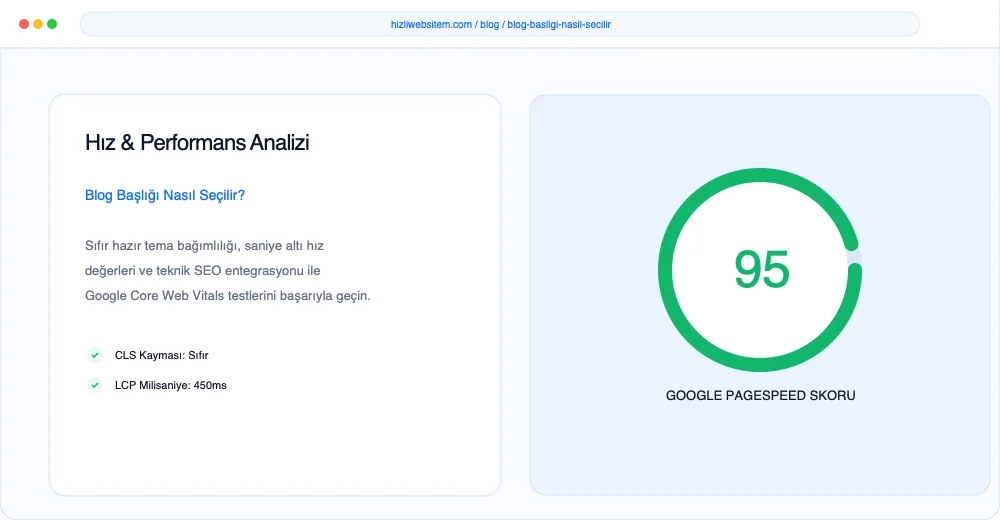
Task: Click the Sıfır hazır tema description paragraph
Action: tap(228, 271)
